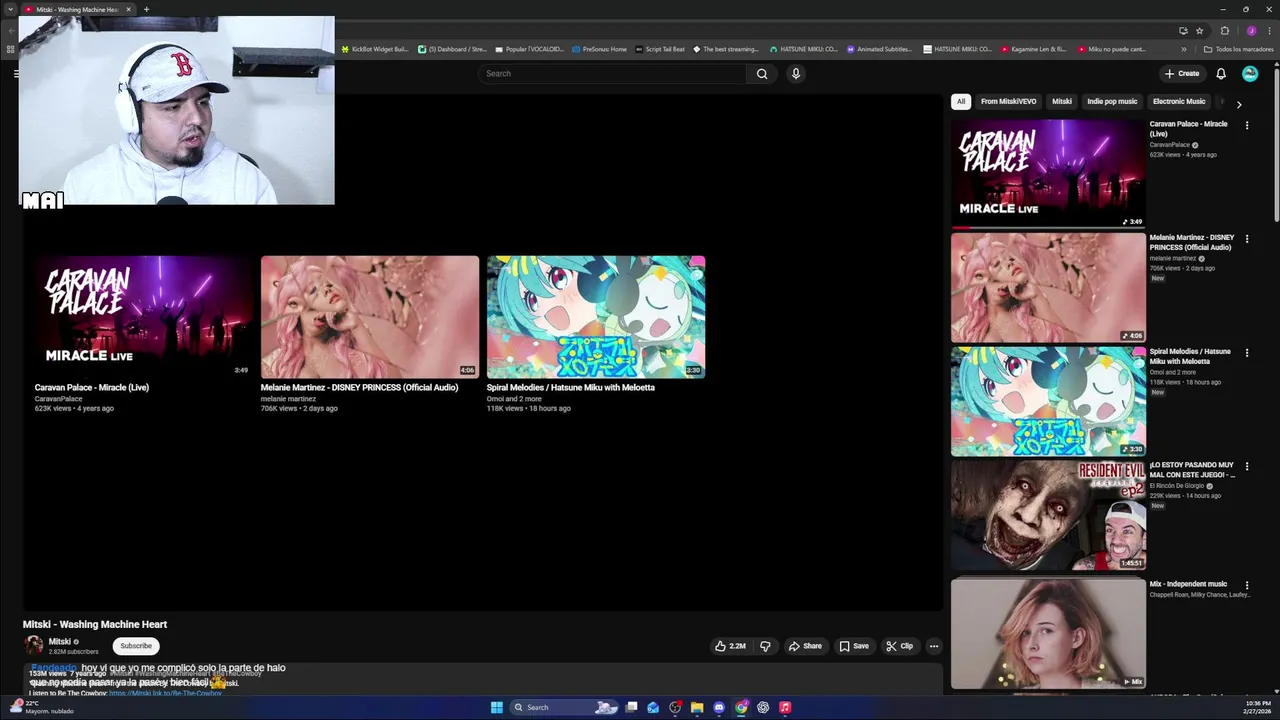Open the music app taskbar icon
1280x720 pixels.
[x=785, y=707]
